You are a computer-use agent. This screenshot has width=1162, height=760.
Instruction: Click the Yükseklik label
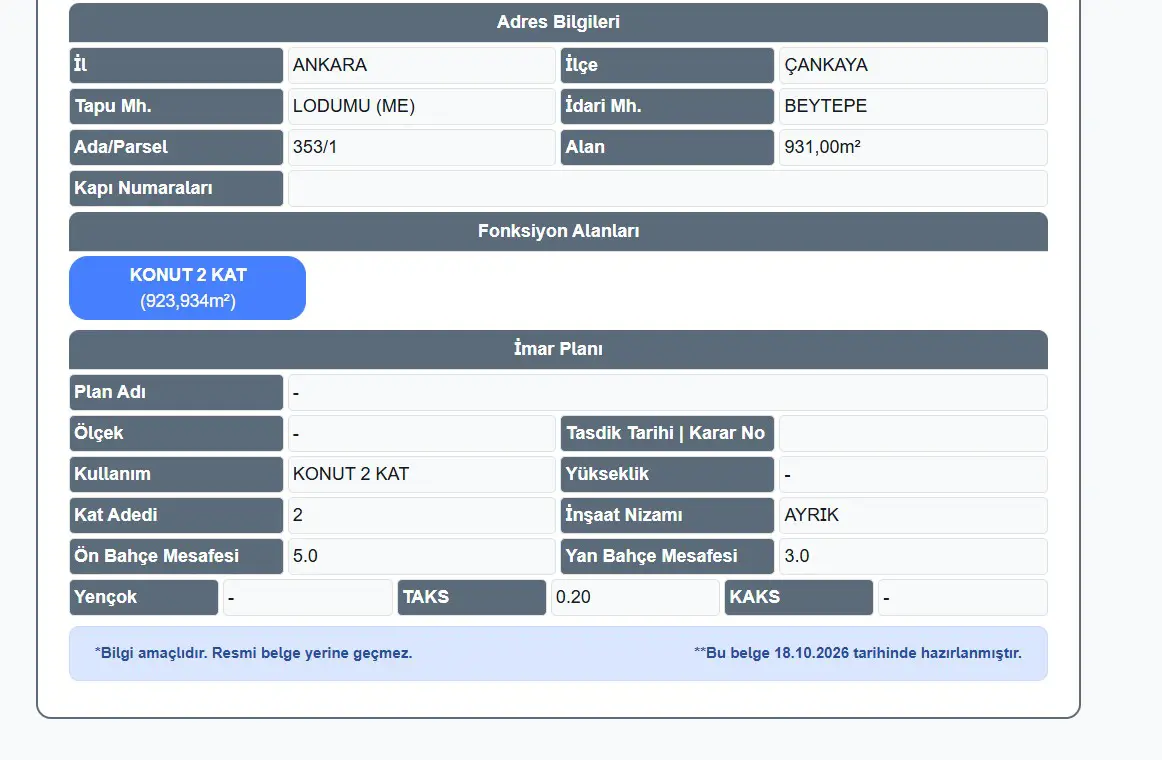(667, 474)
